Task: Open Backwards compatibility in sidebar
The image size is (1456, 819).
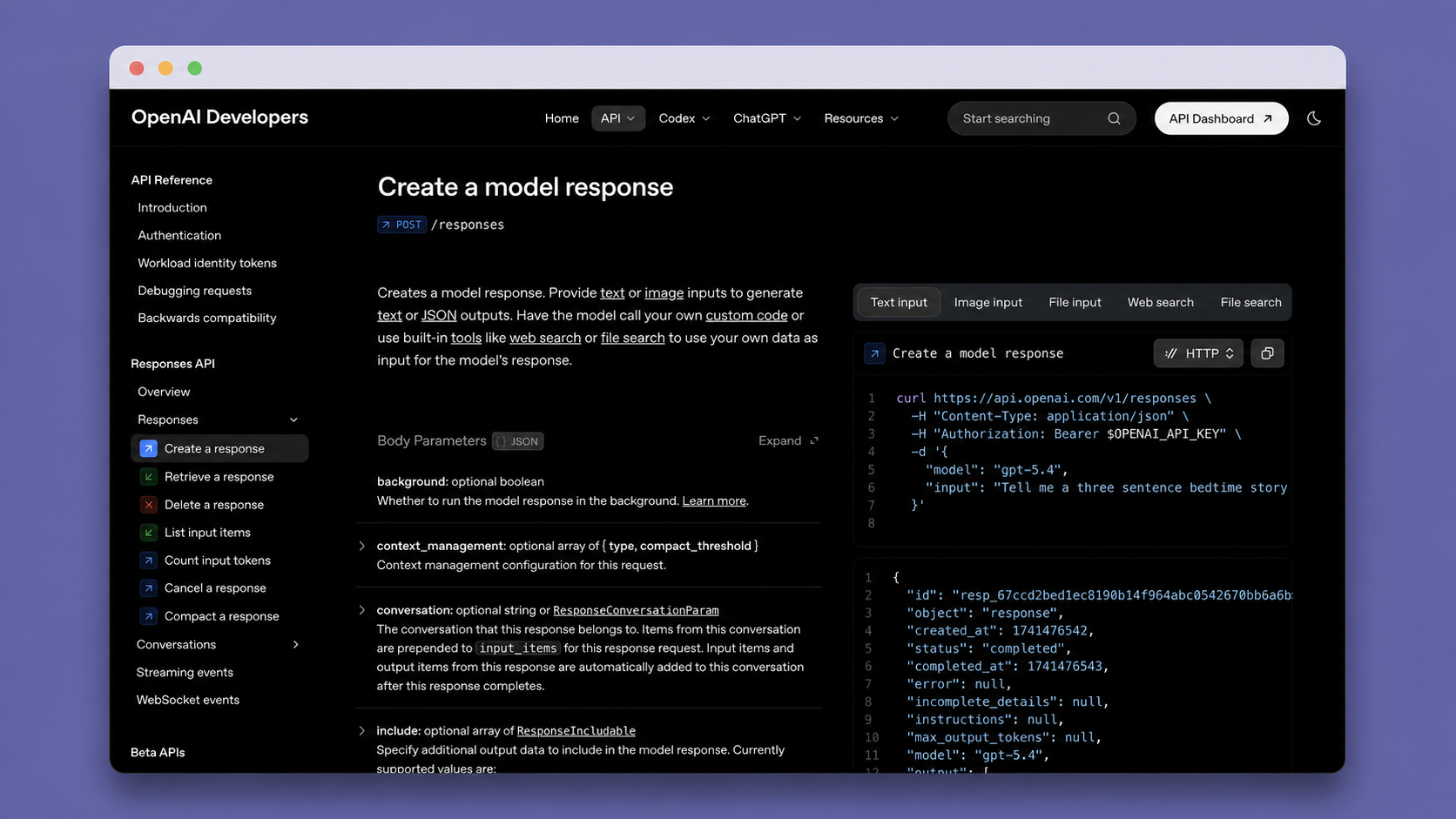Action: point(207,318)
